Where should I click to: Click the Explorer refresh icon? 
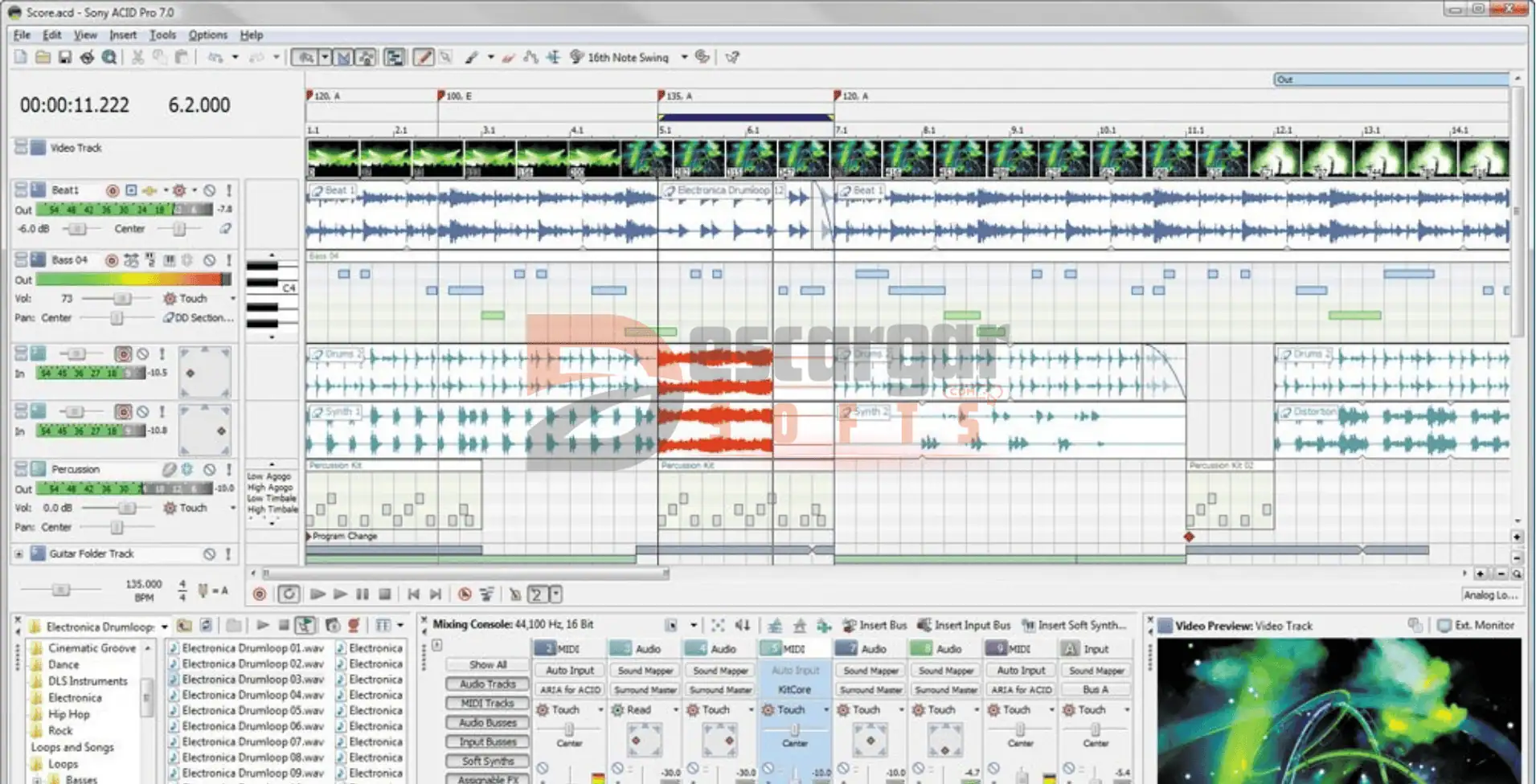(x=207, y=625)
